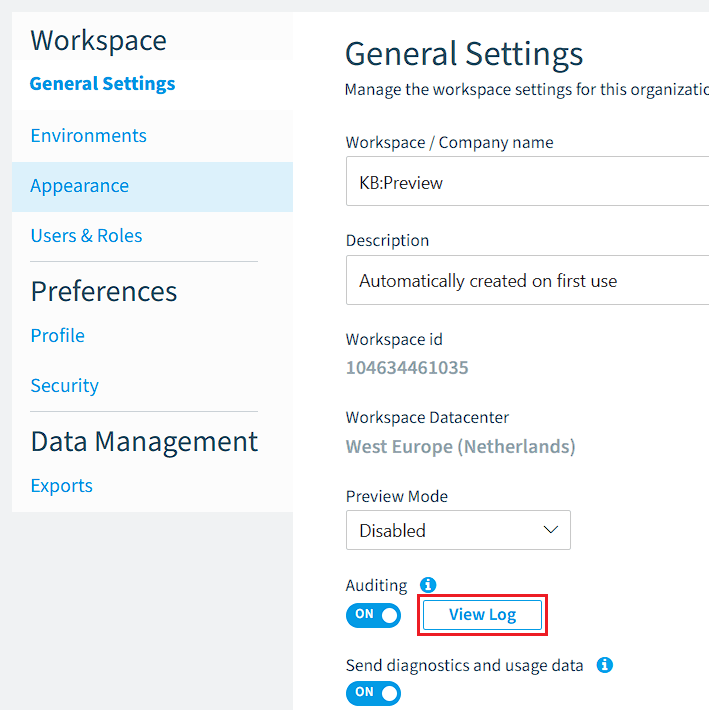Image resolution: width=709 pixels, height=710 pixels.
Task: Click the Workspace id label
Action: [x=394, y=340]
